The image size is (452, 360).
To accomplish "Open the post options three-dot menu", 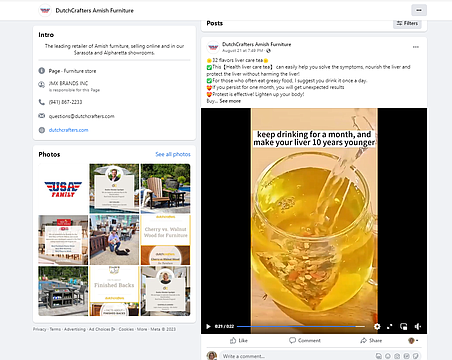I will (x=416, y=47).
